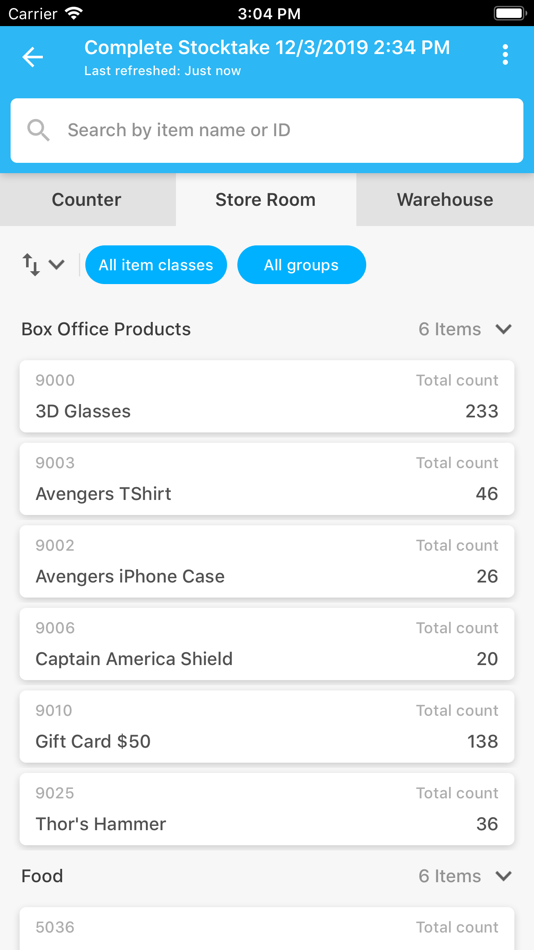Switch to the Counter tab

point(87,199)
